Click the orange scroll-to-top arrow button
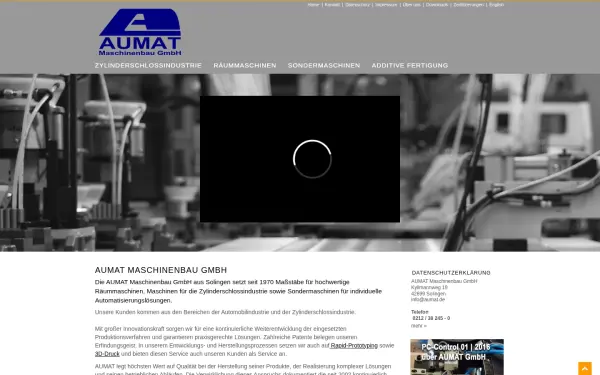The height and width of the screenshot is (375, 600). [x=585, y=368]
